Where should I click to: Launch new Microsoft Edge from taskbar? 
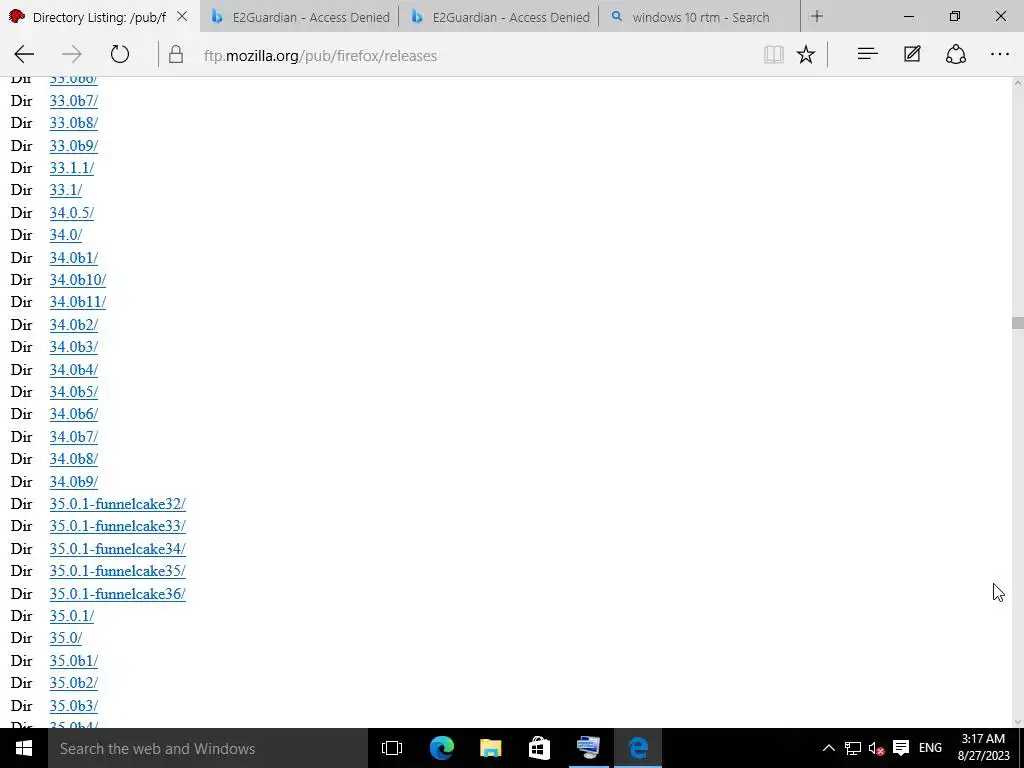tap(441, 748)
